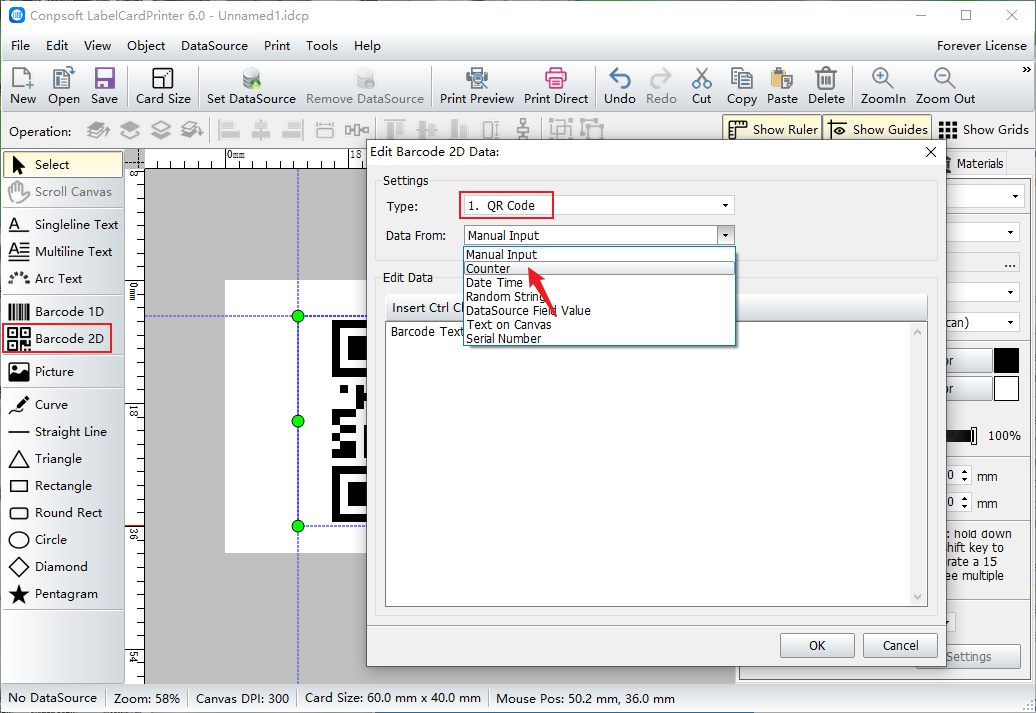Select the Barcode 1D tool

pos(63,311)
